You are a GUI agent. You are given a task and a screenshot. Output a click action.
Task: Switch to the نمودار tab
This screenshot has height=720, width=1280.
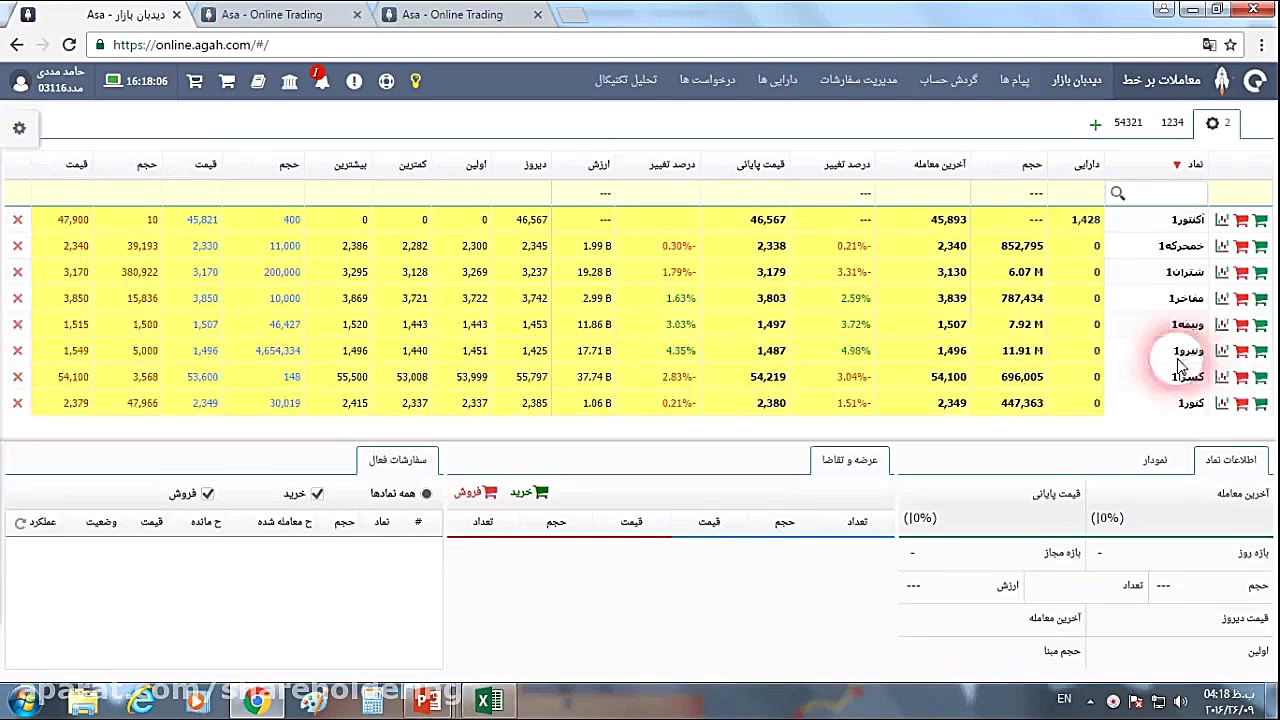click(x=1155, y=460)
